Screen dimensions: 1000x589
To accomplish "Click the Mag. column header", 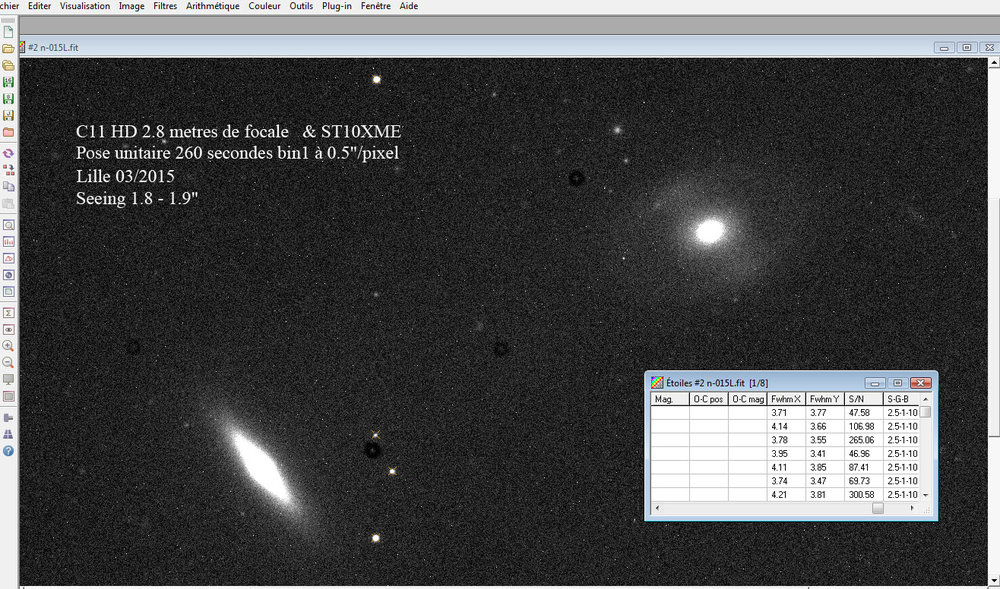I will (x=670, y=399).
